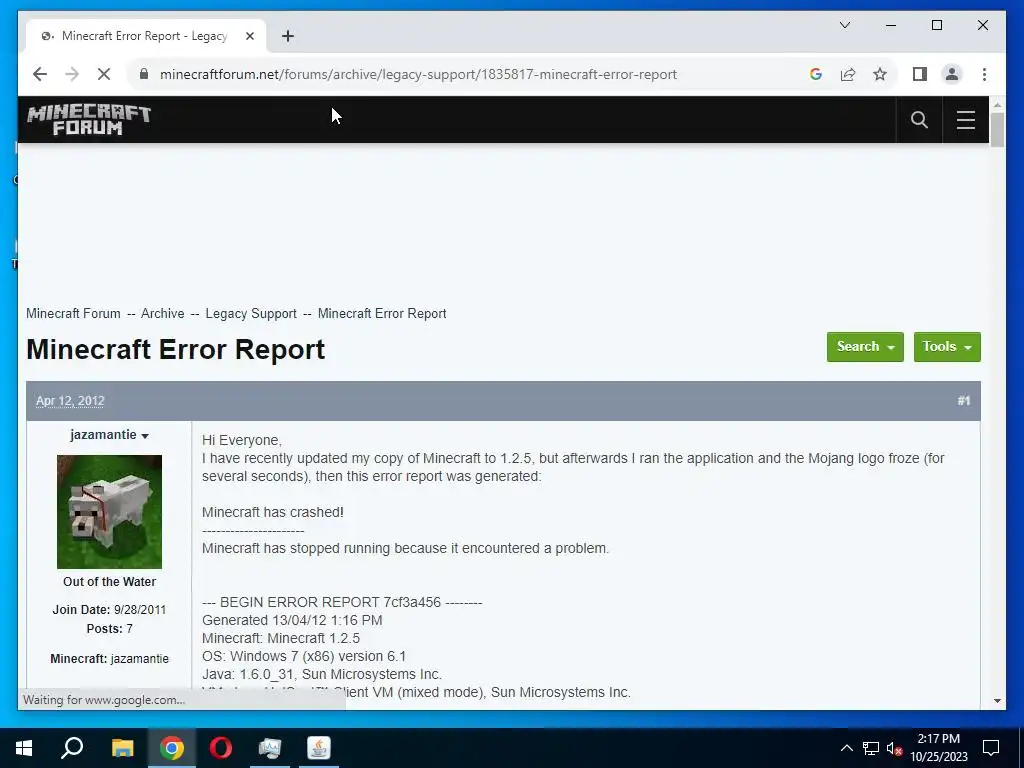Open the Archive breadcrumb link
This screenshot has height=768, width=1024.
(x=163, y=313)
